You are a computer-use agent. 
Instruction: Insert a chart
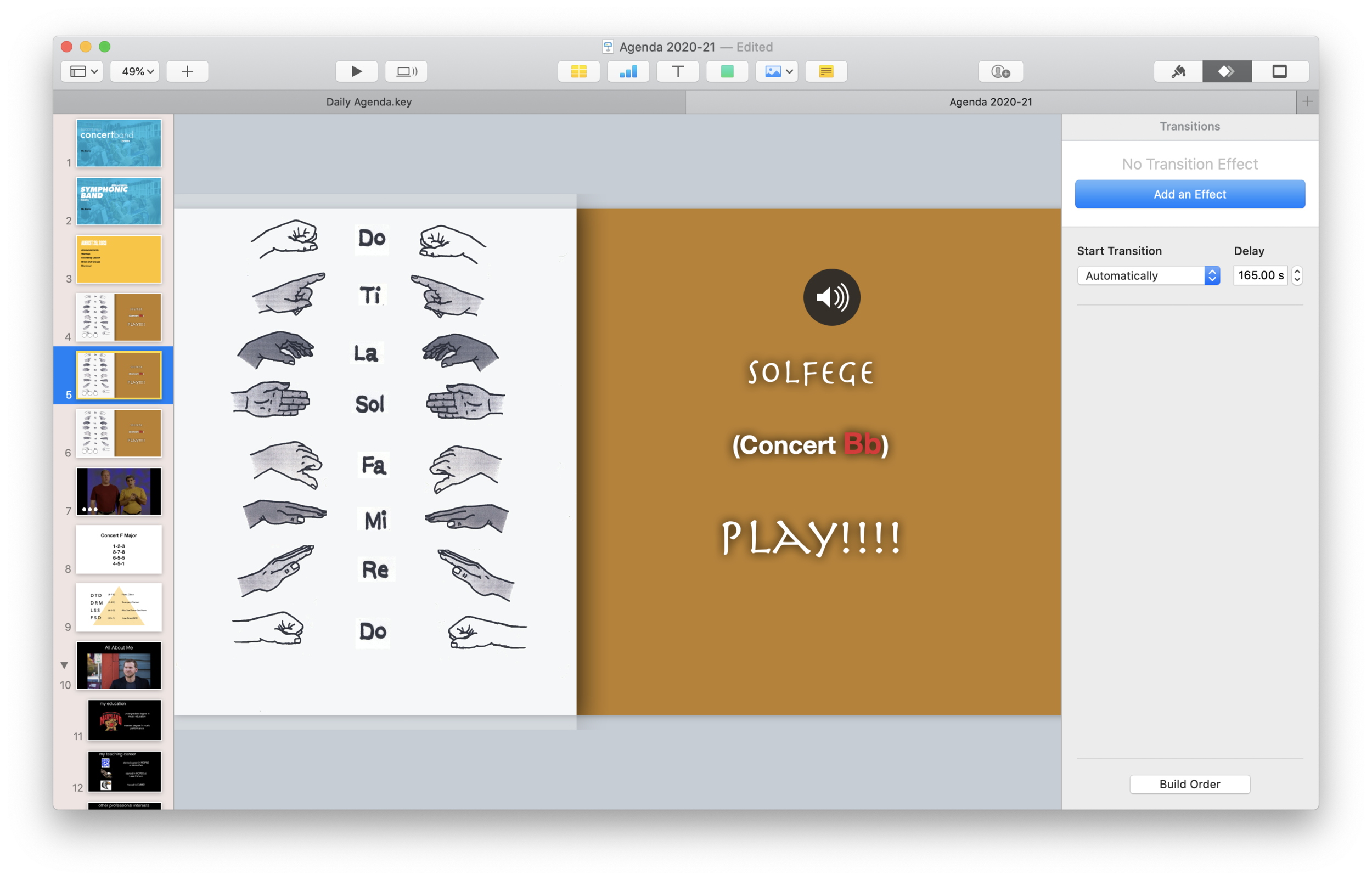[628, 71]
